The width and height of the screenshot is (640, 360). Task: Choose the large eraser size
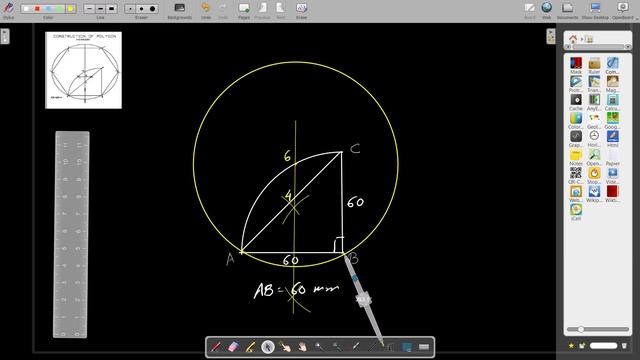coord(152,9)
